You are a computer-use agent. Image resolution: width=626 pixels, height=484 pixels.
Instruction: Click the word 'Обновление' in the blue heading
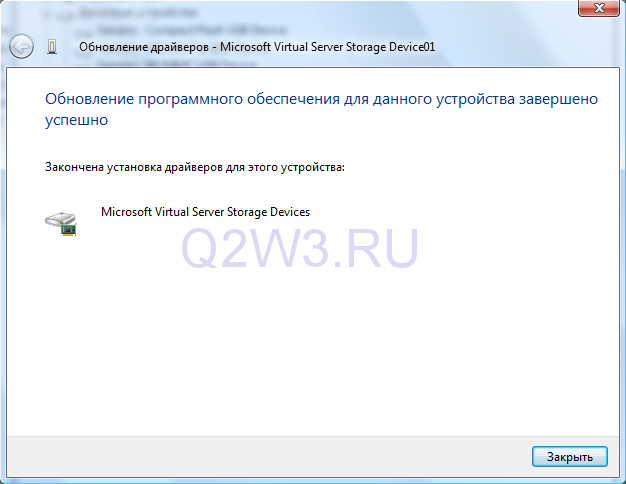(87, 99)
